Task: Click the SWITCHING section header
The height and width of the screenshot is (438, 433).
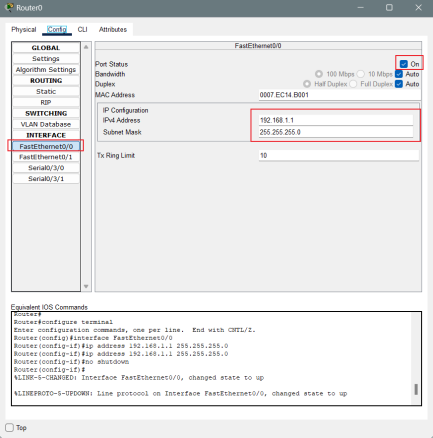Action: 46,113
